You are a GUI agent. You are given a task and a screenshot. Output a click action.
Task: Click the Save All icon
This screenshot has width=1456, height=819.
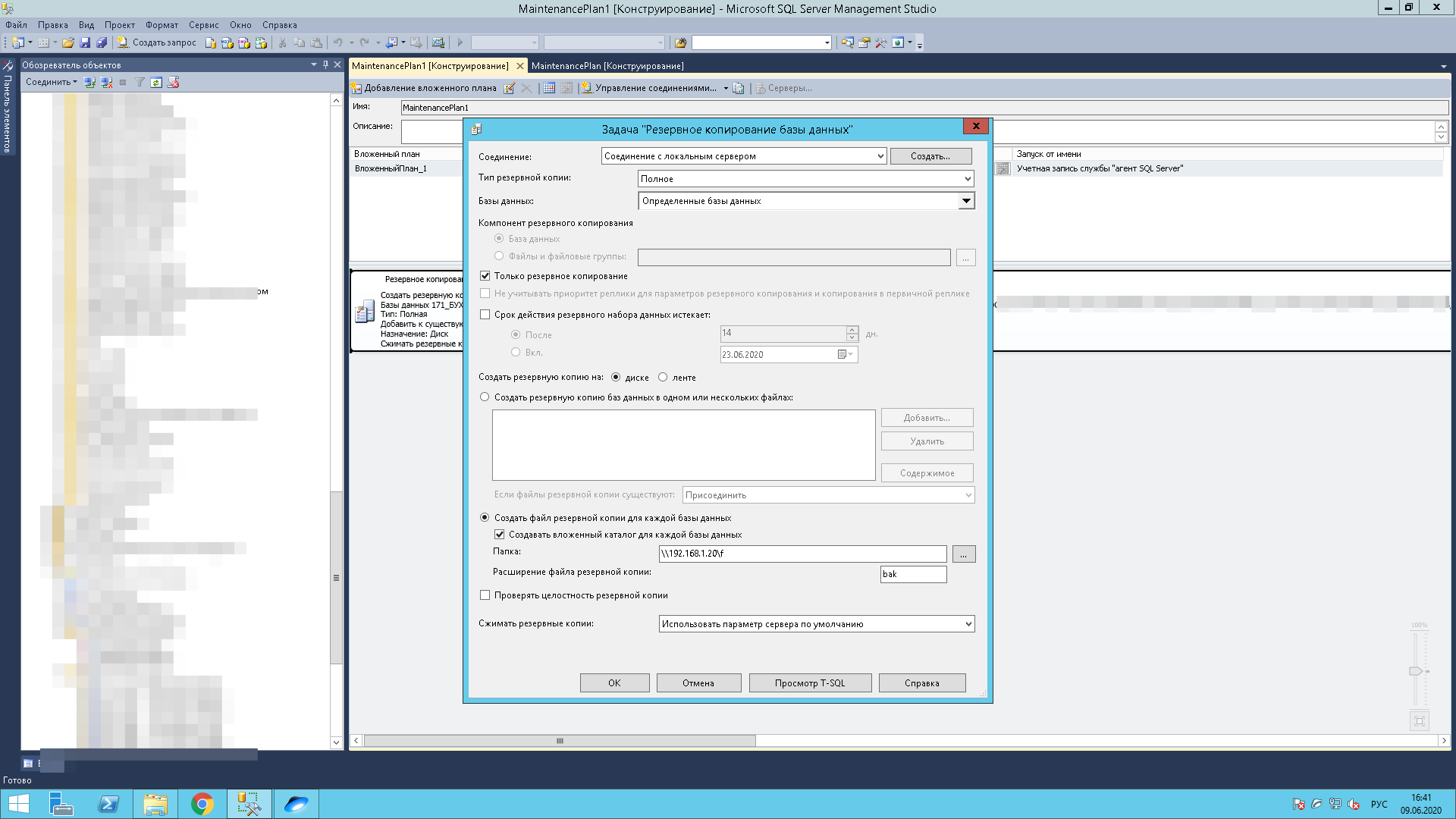102,42
